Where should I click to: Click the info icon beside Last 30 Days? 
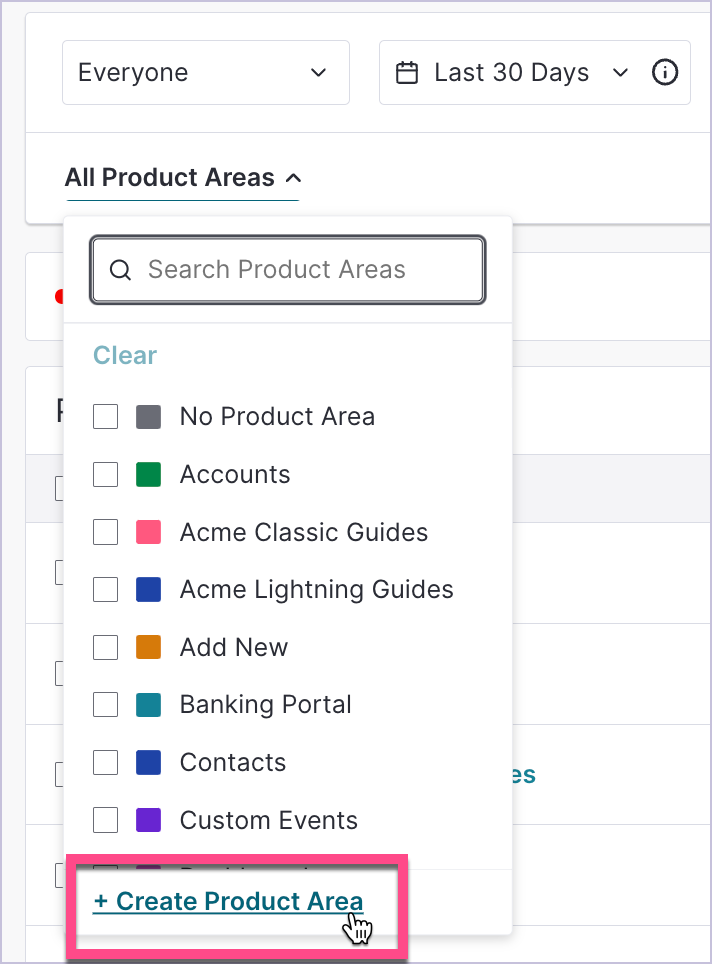(665, 72)
